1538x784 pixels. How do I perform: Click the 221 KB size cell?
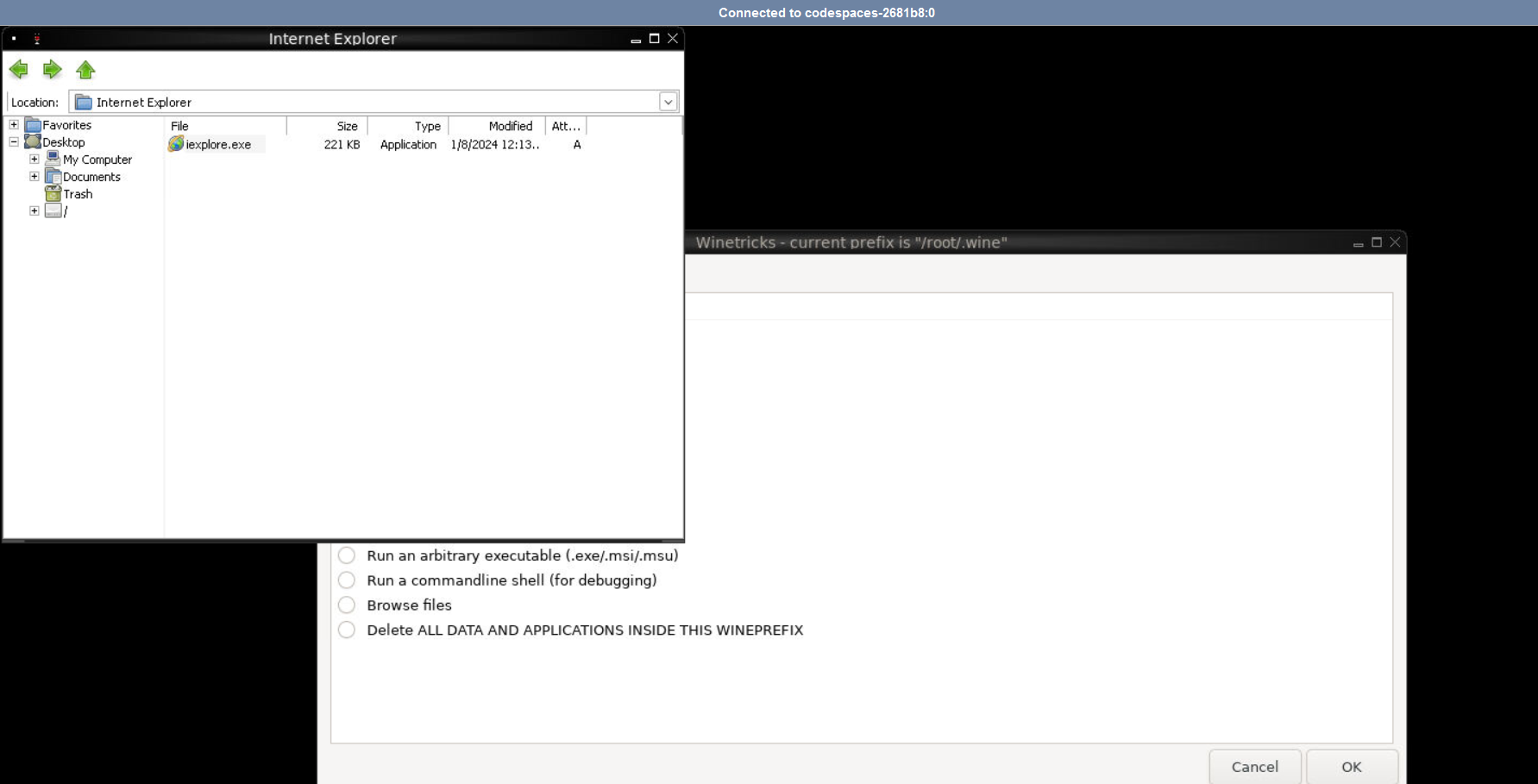point(342,145)
